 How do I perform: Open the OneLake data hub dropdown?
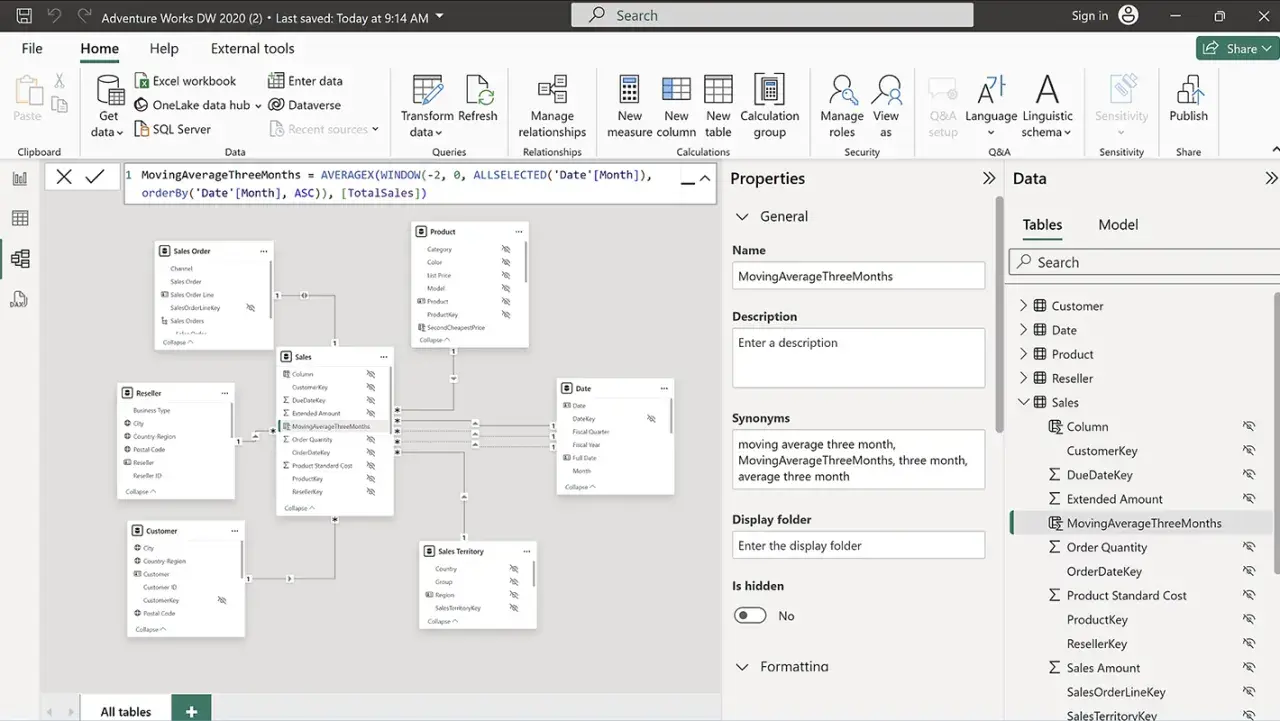tap(258, 105)
